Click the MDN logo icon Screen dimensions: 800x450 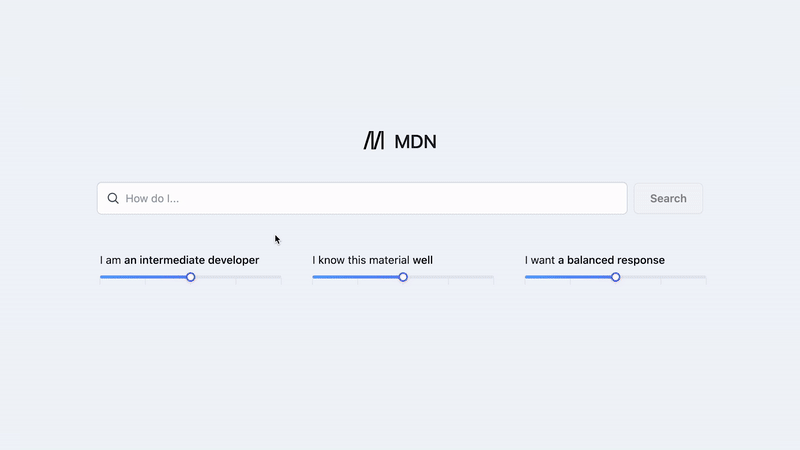(374, 141)
